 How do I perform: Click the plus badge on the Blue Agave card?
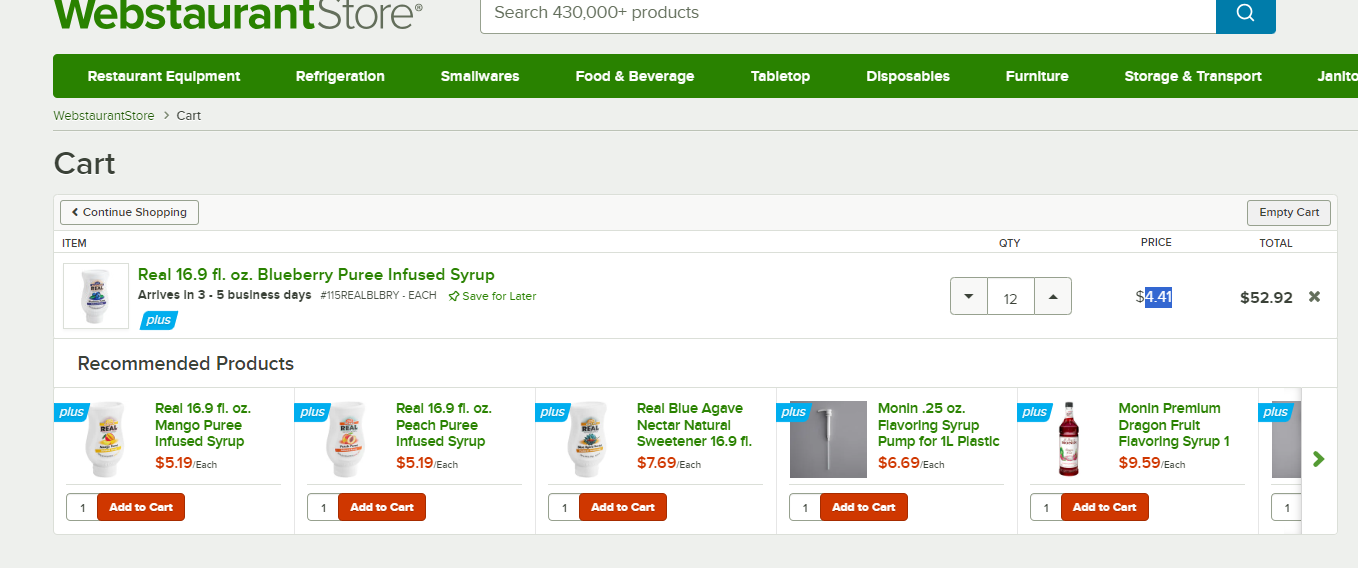pos(553,412)
